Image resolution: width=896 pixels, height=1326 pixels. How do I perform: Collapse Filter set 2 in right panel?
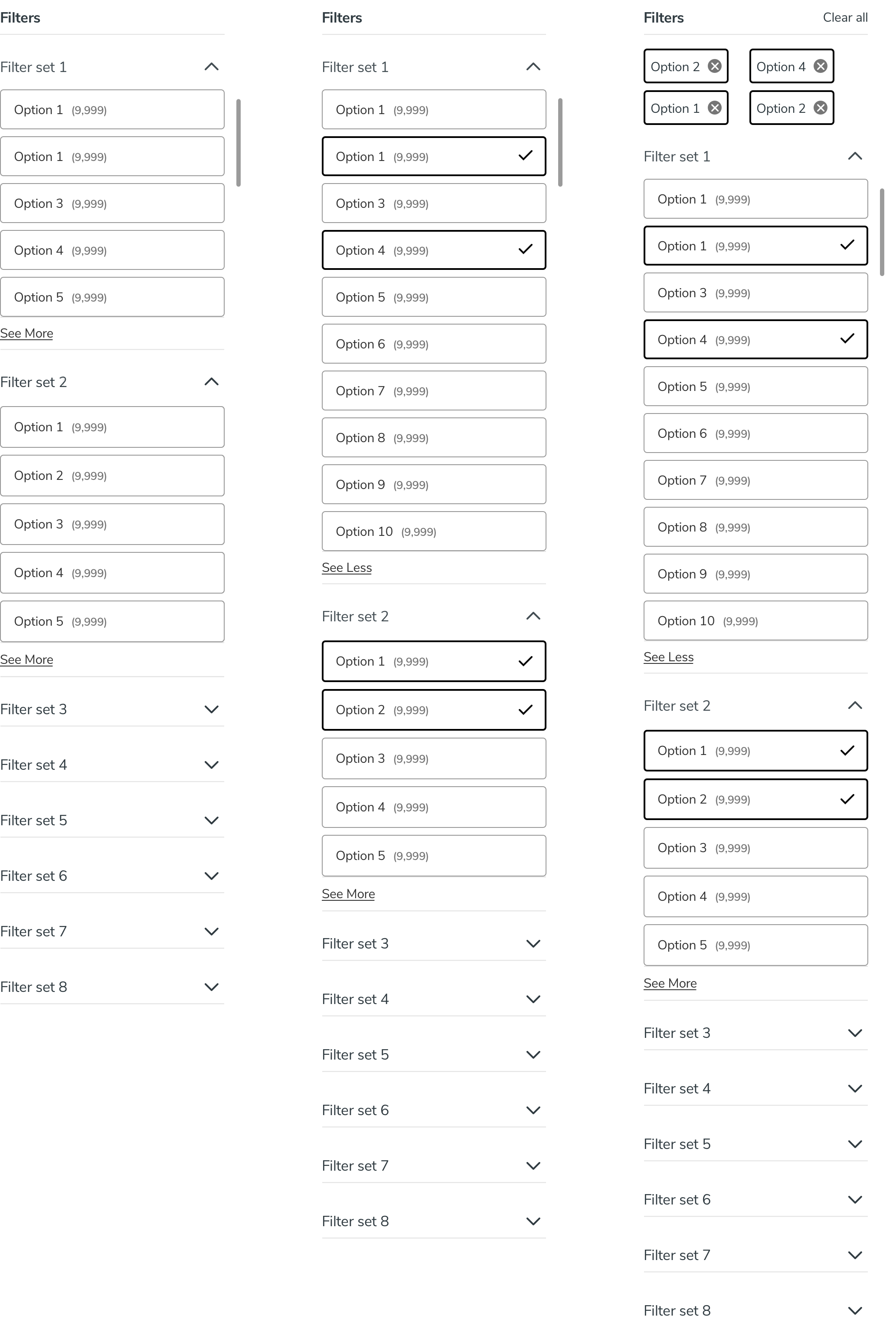pos(855,706)
